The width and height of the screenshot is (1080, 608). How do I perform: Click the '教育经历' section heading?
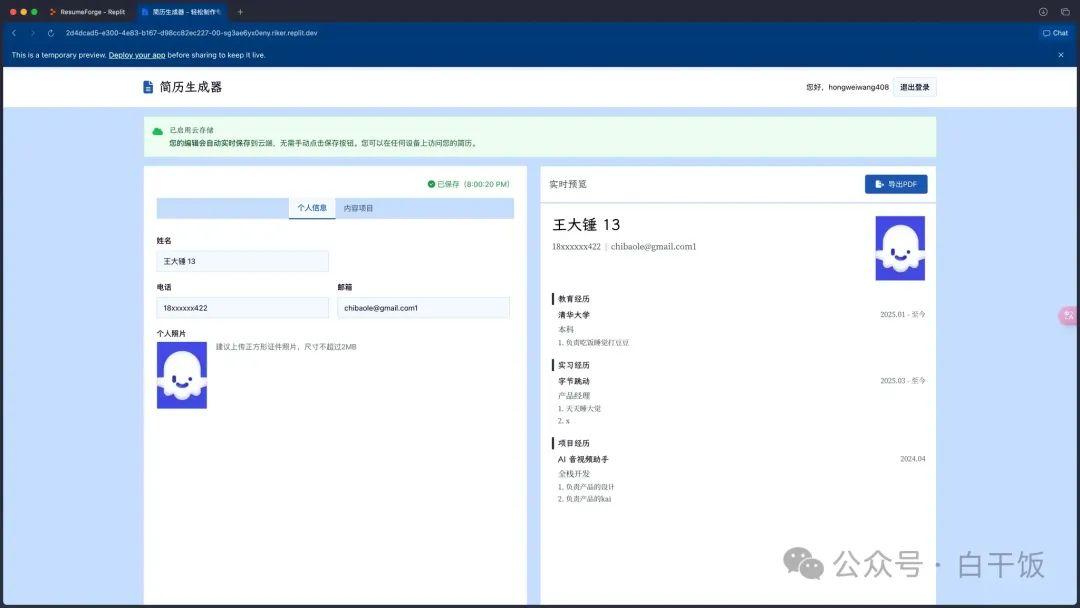[x=574, y=299]
